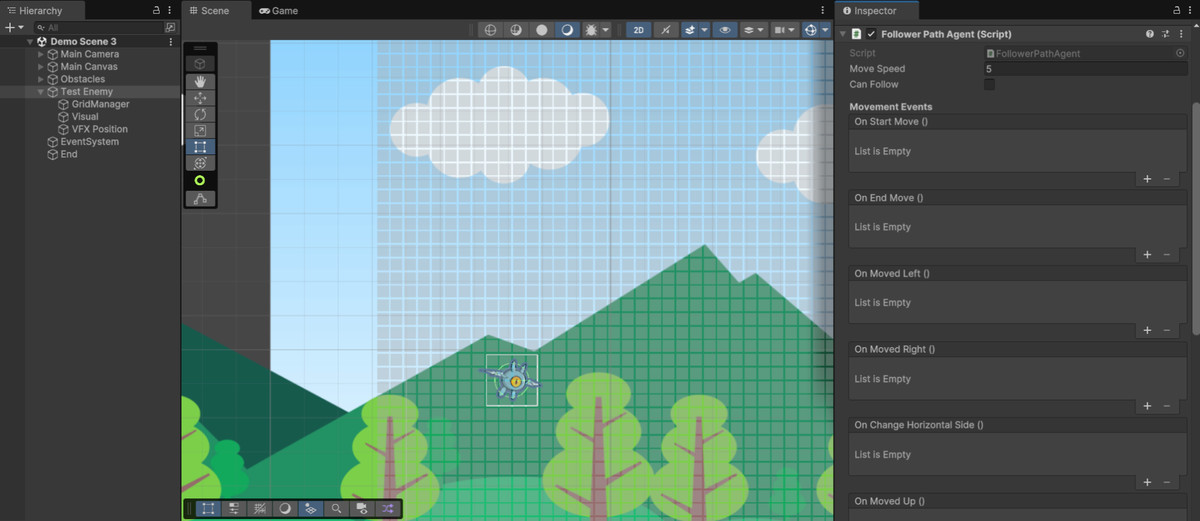Click the wireframe globe draw mode icon
This screenshot has width=1200, height=521.
(490, 30)
